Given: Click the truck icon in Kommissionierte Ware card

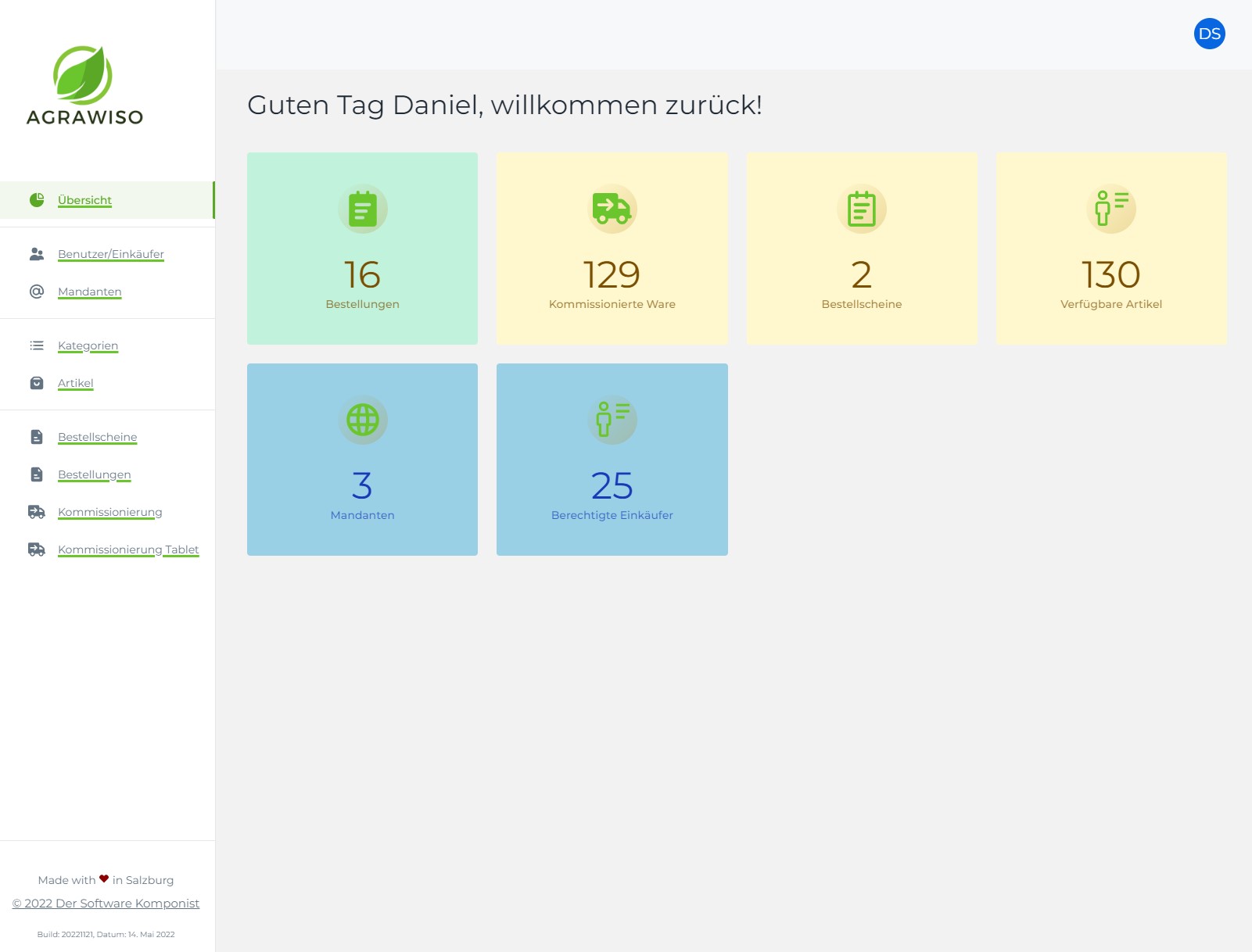Looking at the screenshot, I should click(x=612, y=209).
